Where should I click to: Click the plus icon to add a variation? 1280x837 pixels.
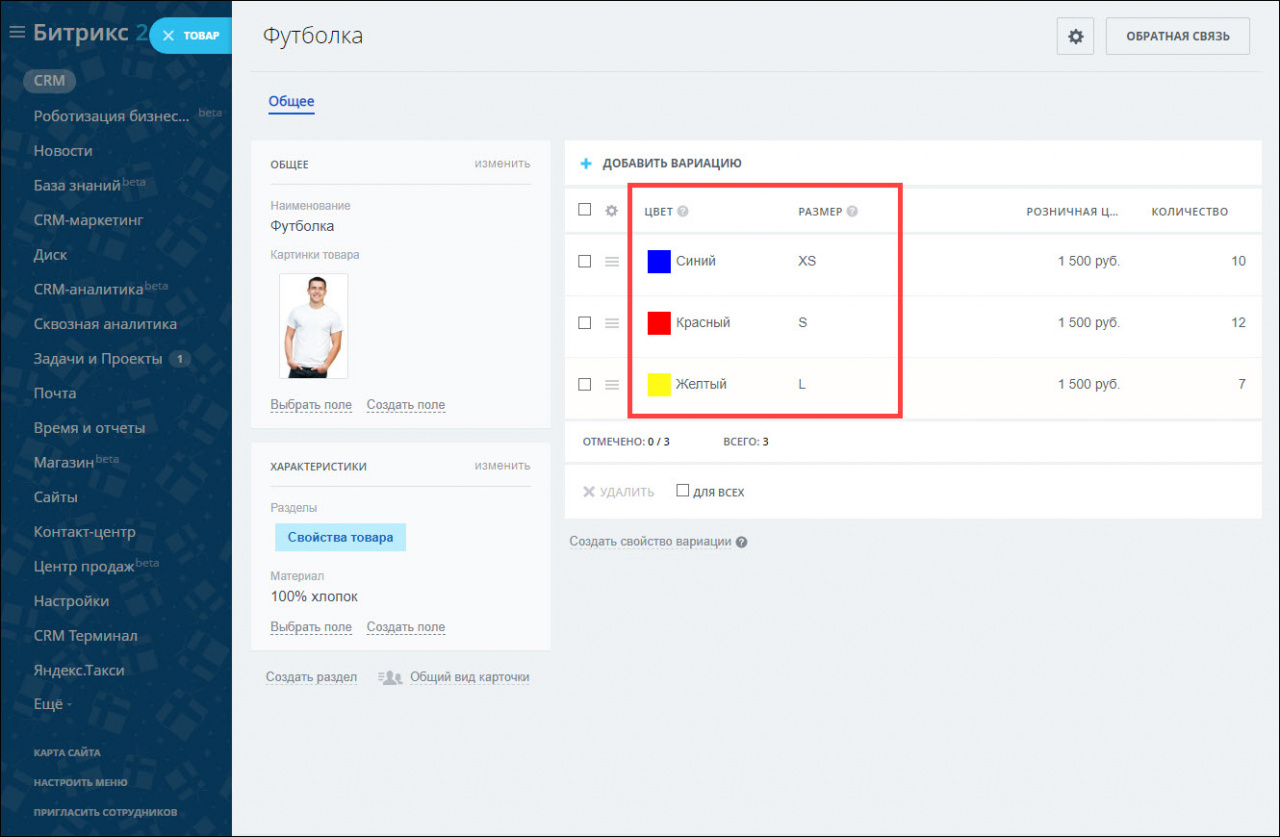point(587,163)
